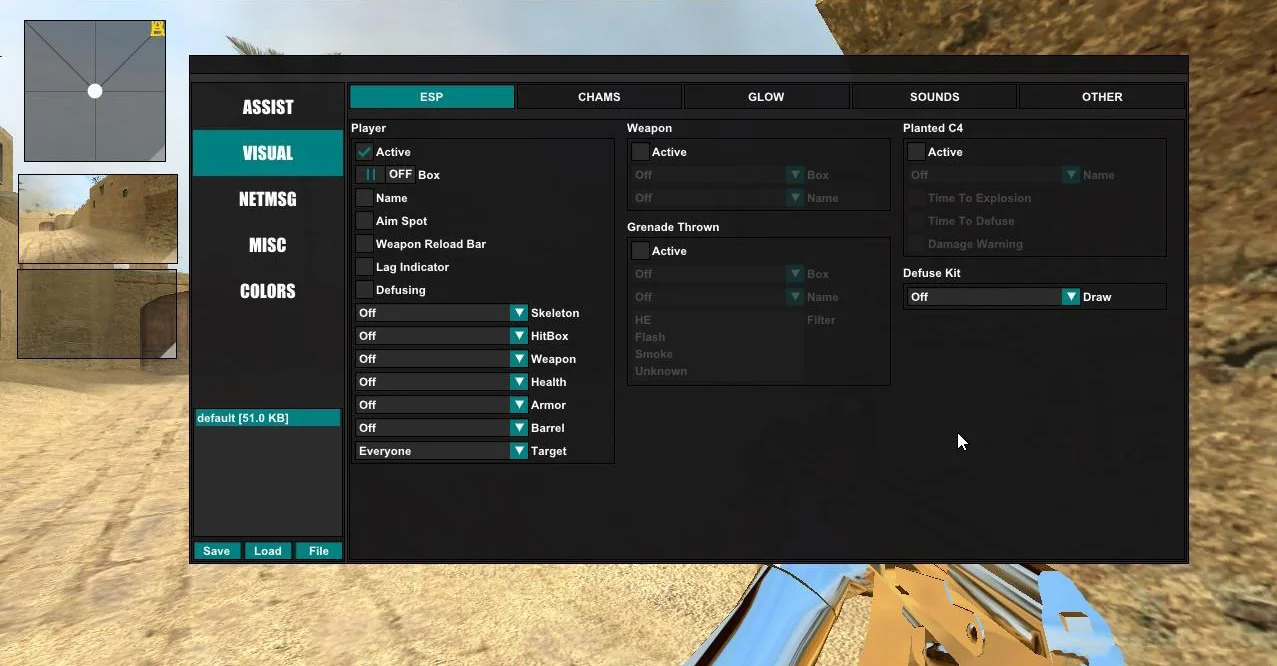Enable the Player Name checkbox
Image resolution: width=1277 pixels, height=666 pixels.
point(364,198)
